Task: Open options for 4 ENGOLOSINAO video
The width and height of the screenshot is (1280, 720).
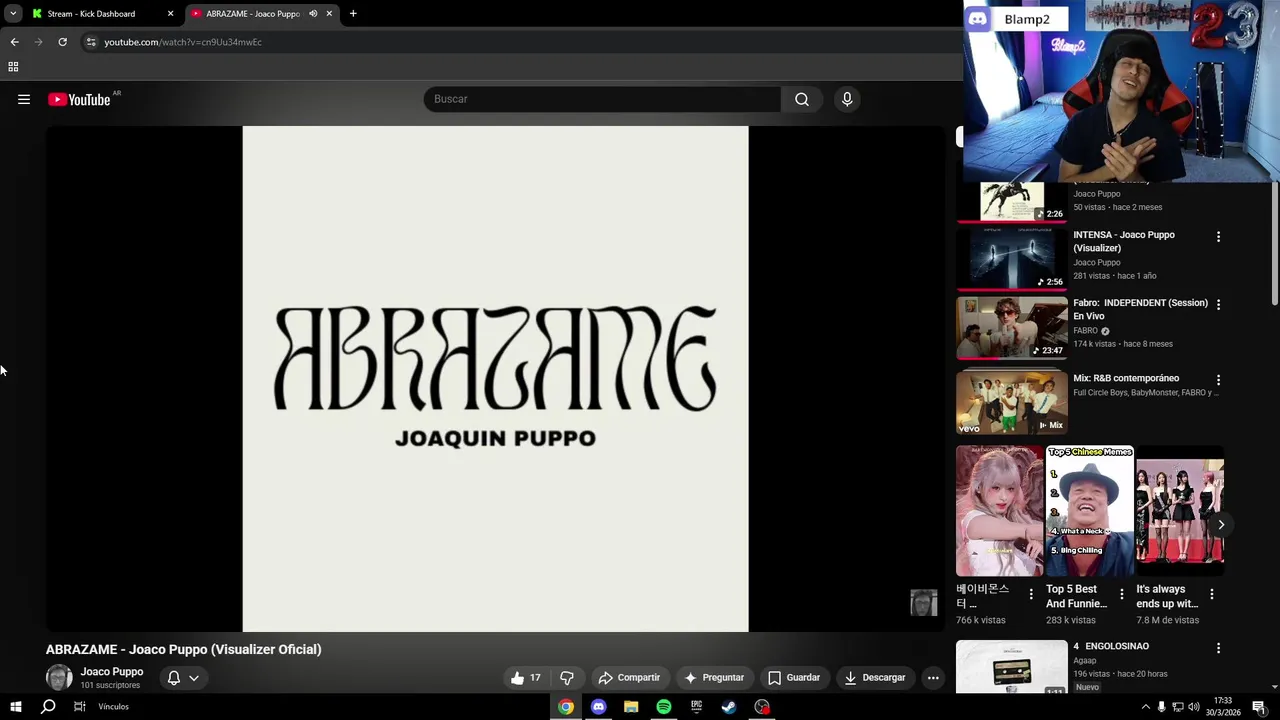Action: pos(1218,648)
